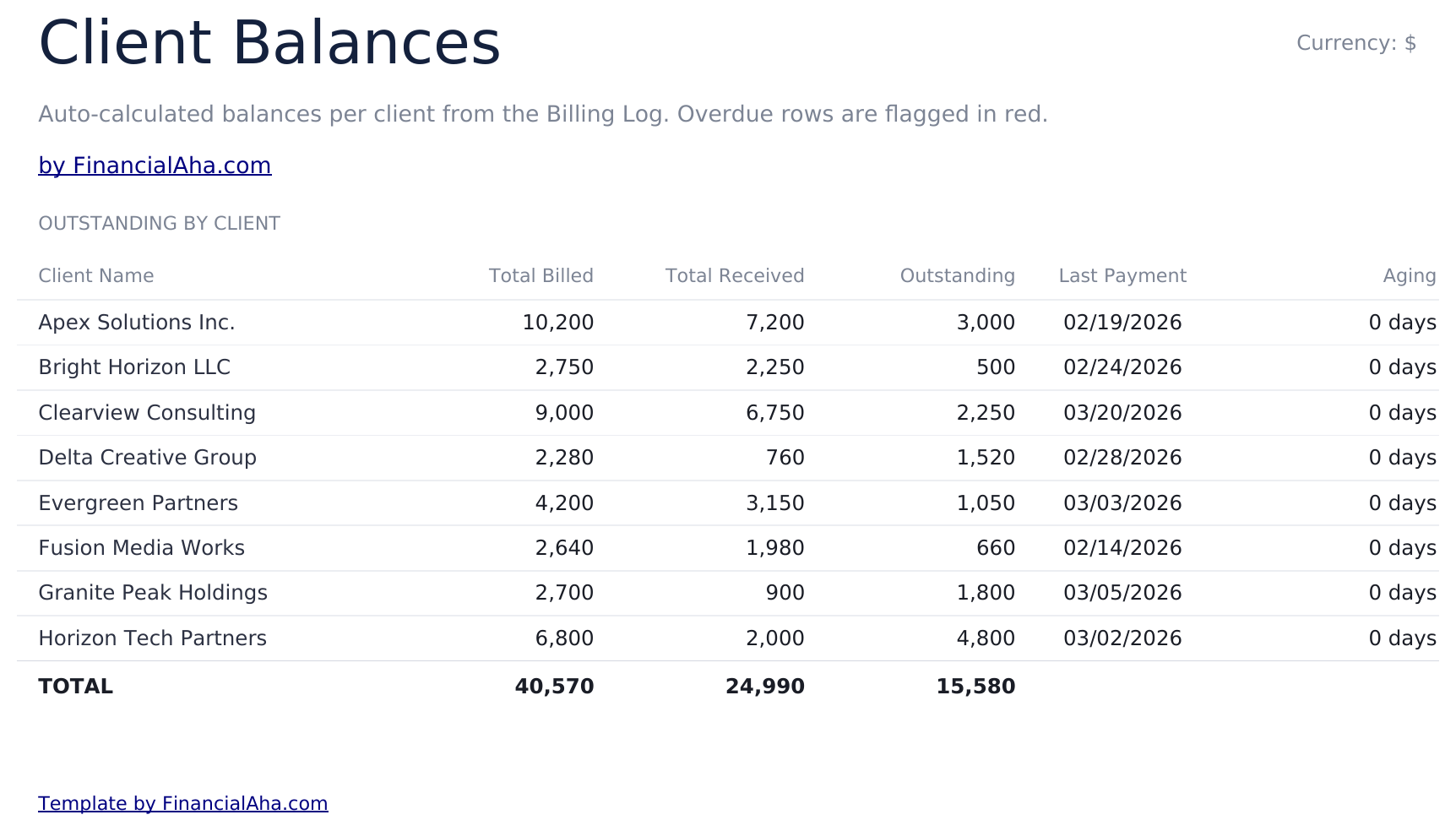Click the last payment date 03/03/2026
Viewport: 1456px width, 831px height.
coord(1122,503)
